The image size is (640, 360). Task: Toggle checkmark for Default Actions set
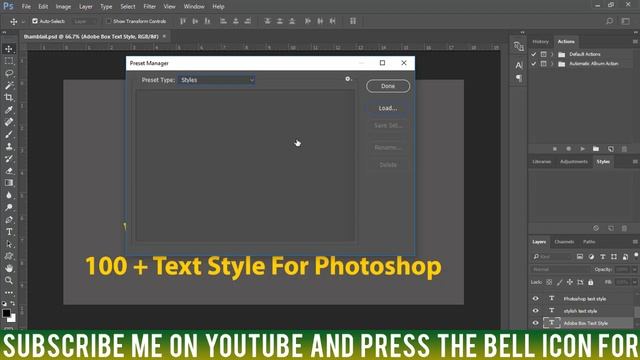tap(533, 54)
